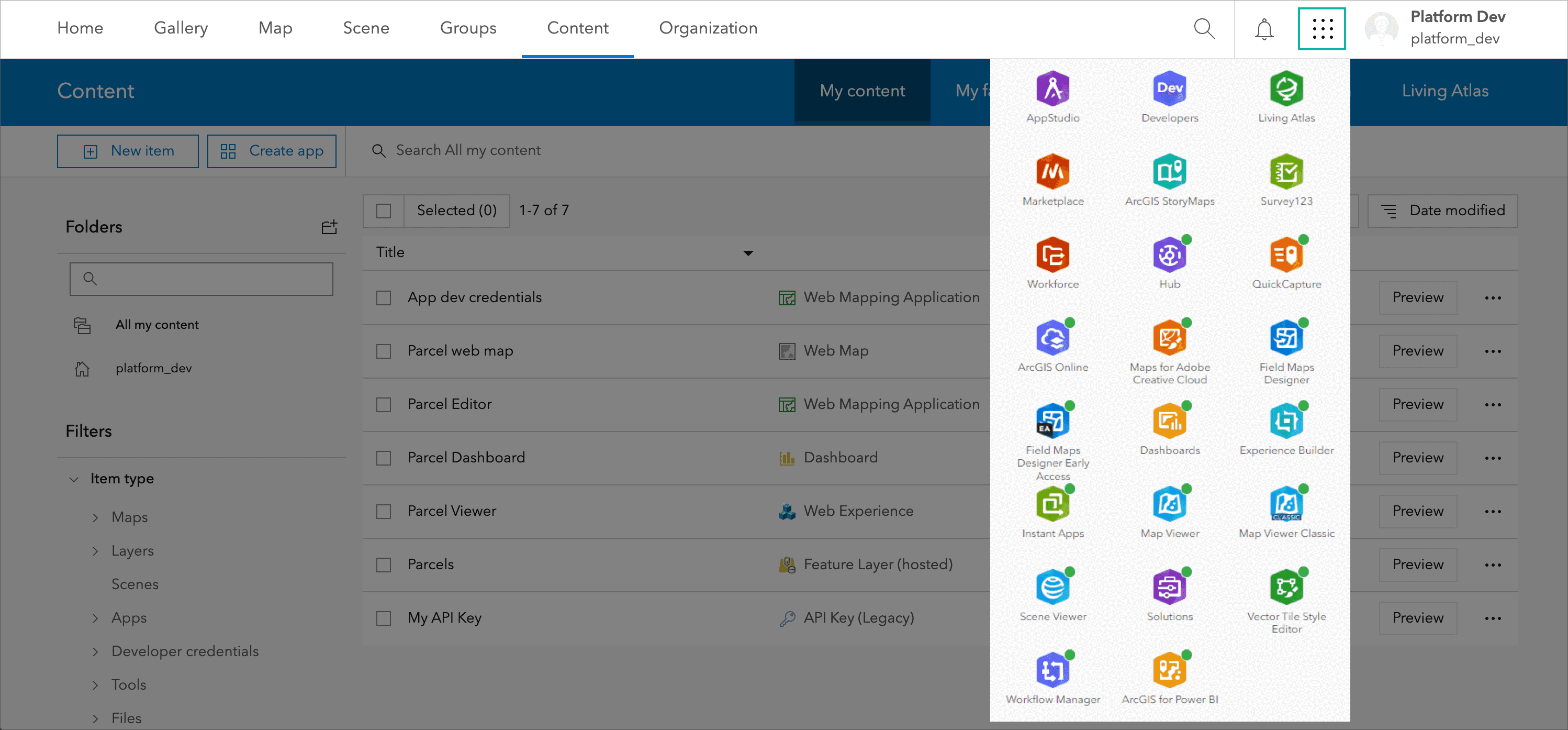Select the Parcels feature layer checkbox
This screenshot has height=730, width=1568.
tap(383, 565)
